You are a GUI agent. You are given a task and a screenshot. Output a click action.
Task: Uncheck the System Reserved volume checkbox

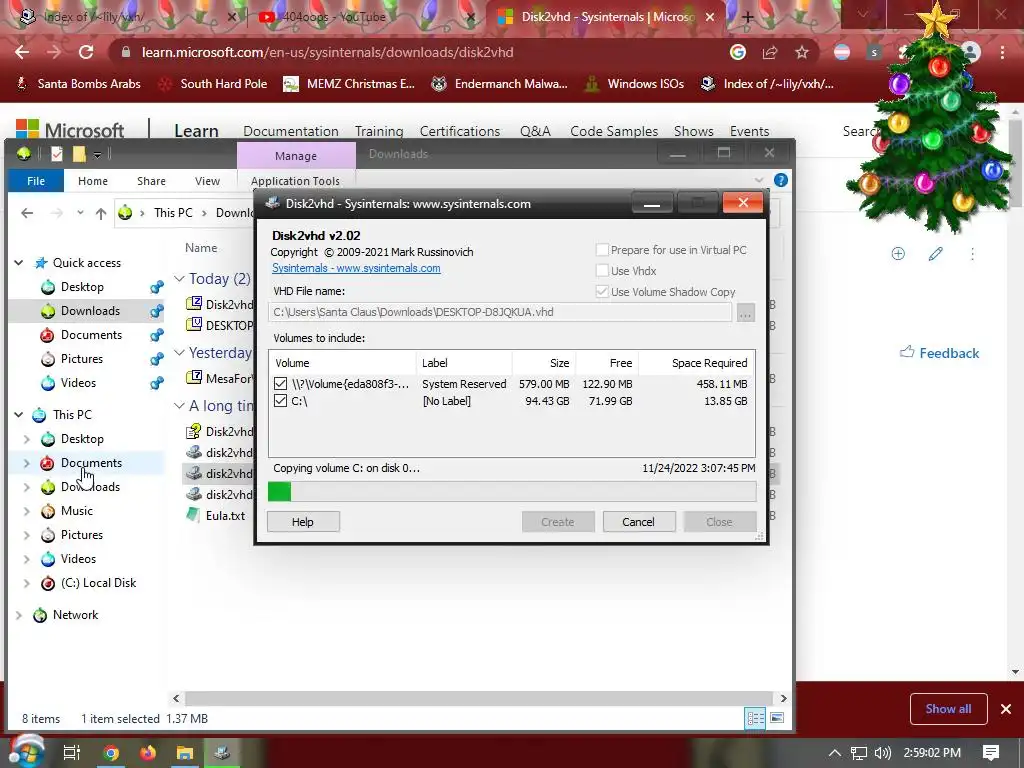[x=280, y=383]
